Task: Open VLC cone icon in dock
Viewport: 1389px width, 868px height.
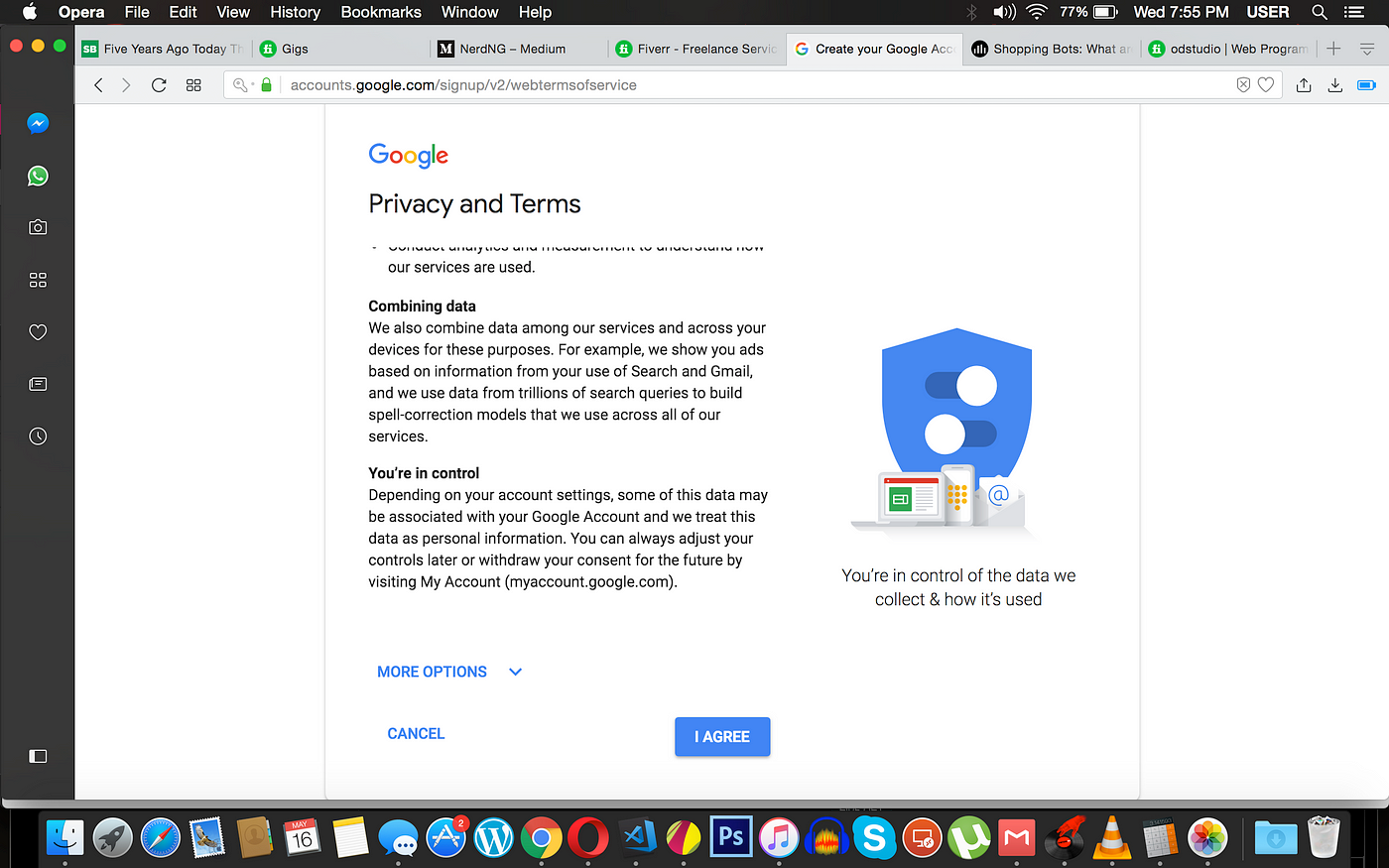Action: 1112,837
